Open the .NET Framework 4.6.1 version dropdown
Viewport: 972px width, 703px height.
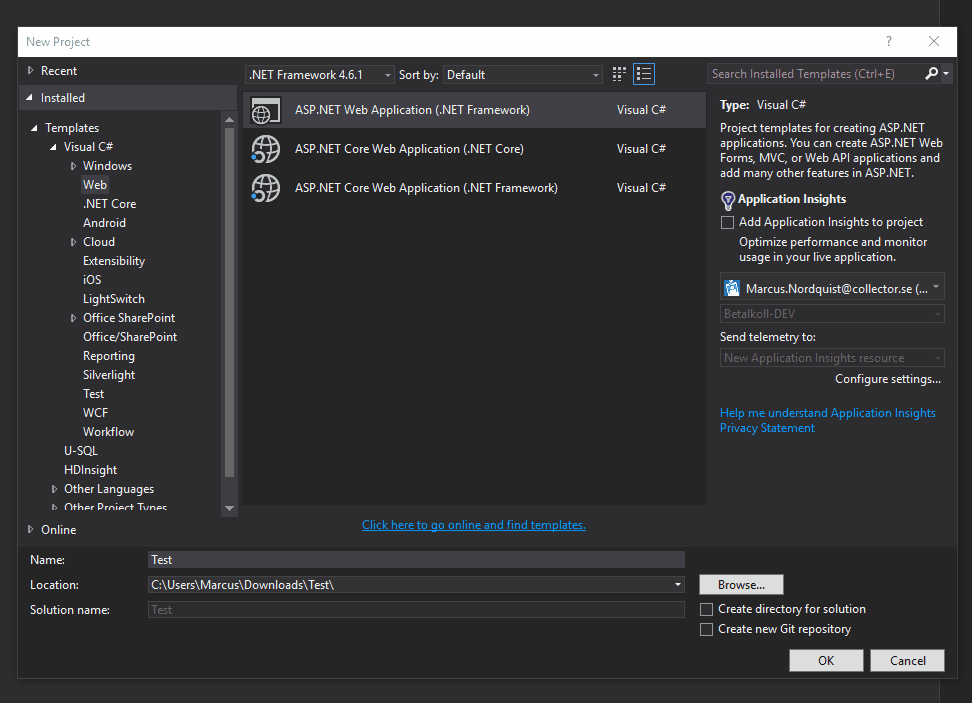click(x=388, y=73)
